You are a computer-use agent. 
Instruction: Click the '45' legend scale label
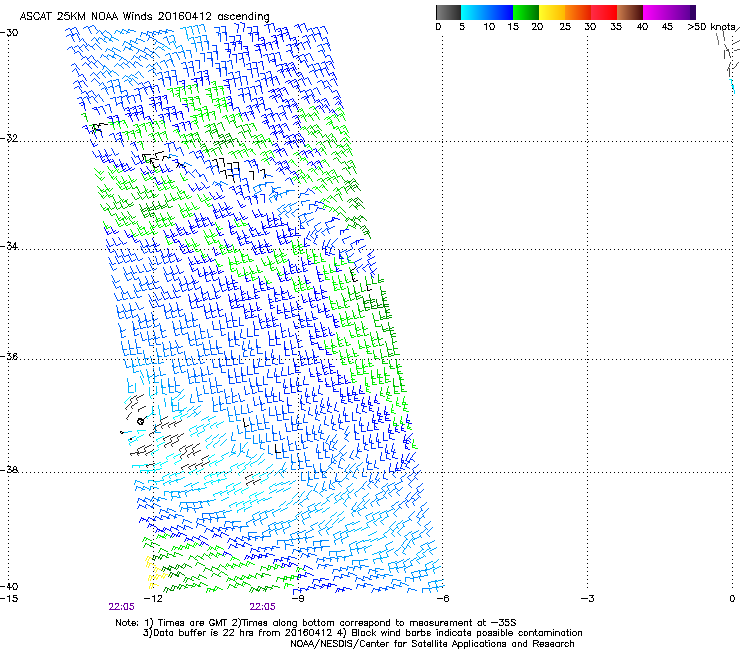tap(667, 27)
